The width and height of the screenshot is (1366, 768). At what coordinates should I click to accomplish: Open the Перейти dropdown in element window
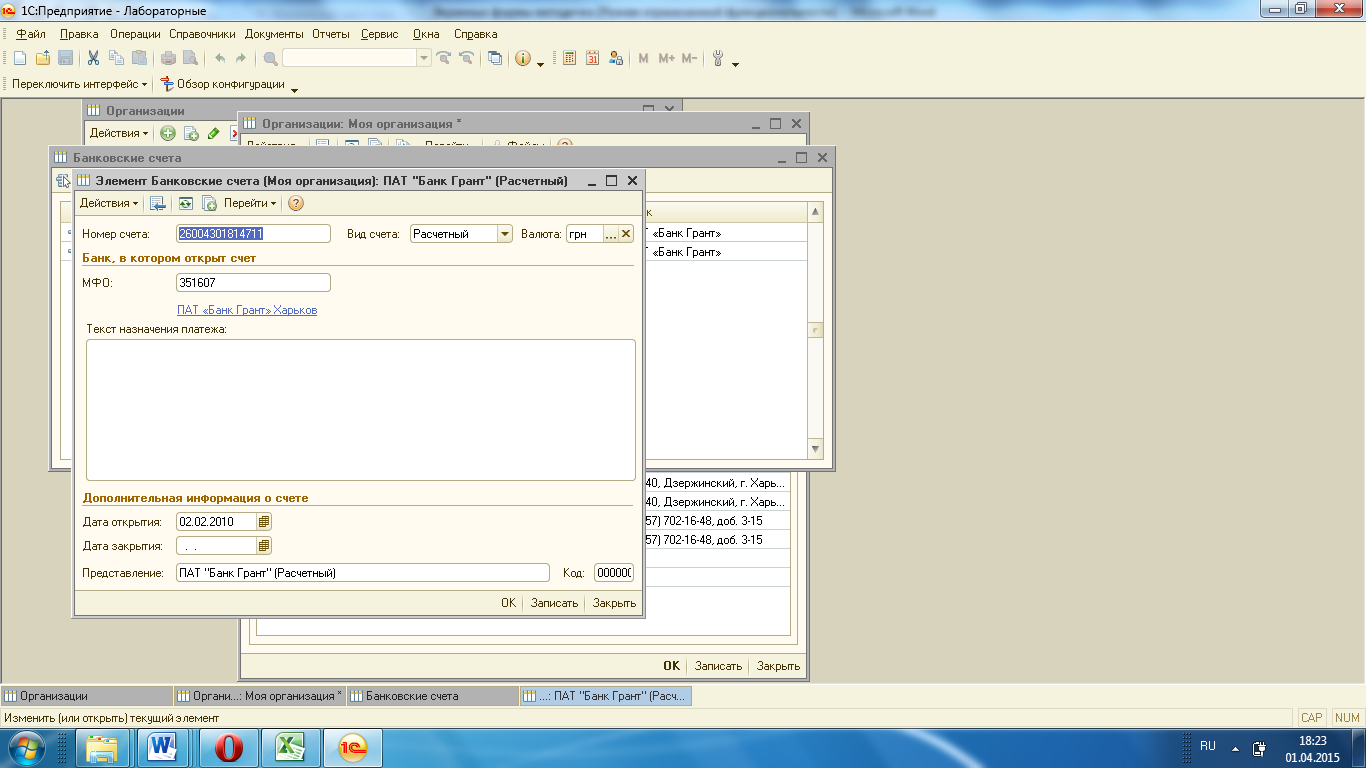click(250, 203)
